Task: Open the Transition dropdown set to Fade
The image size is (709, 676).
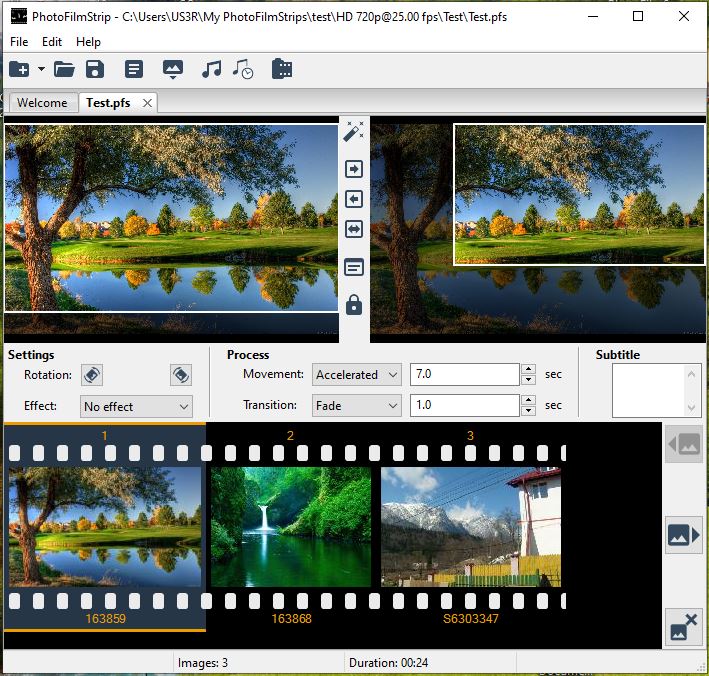Action: (x=356, y=405)
